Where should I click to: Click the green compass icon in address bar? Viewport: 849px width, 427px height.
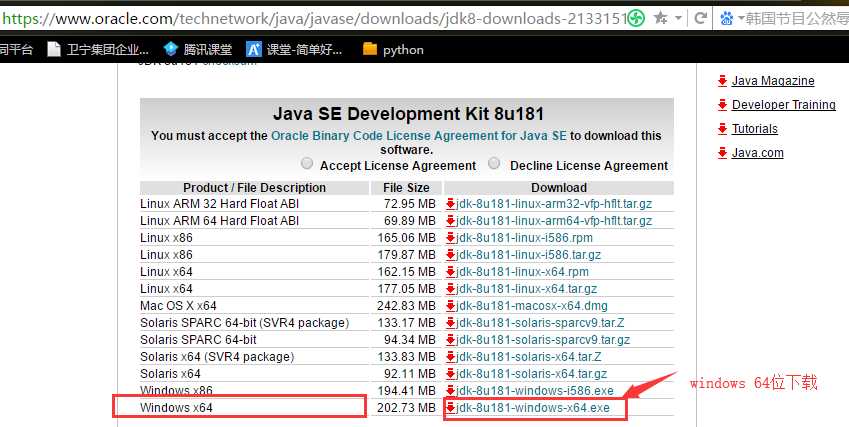click(x=636, y=19)
